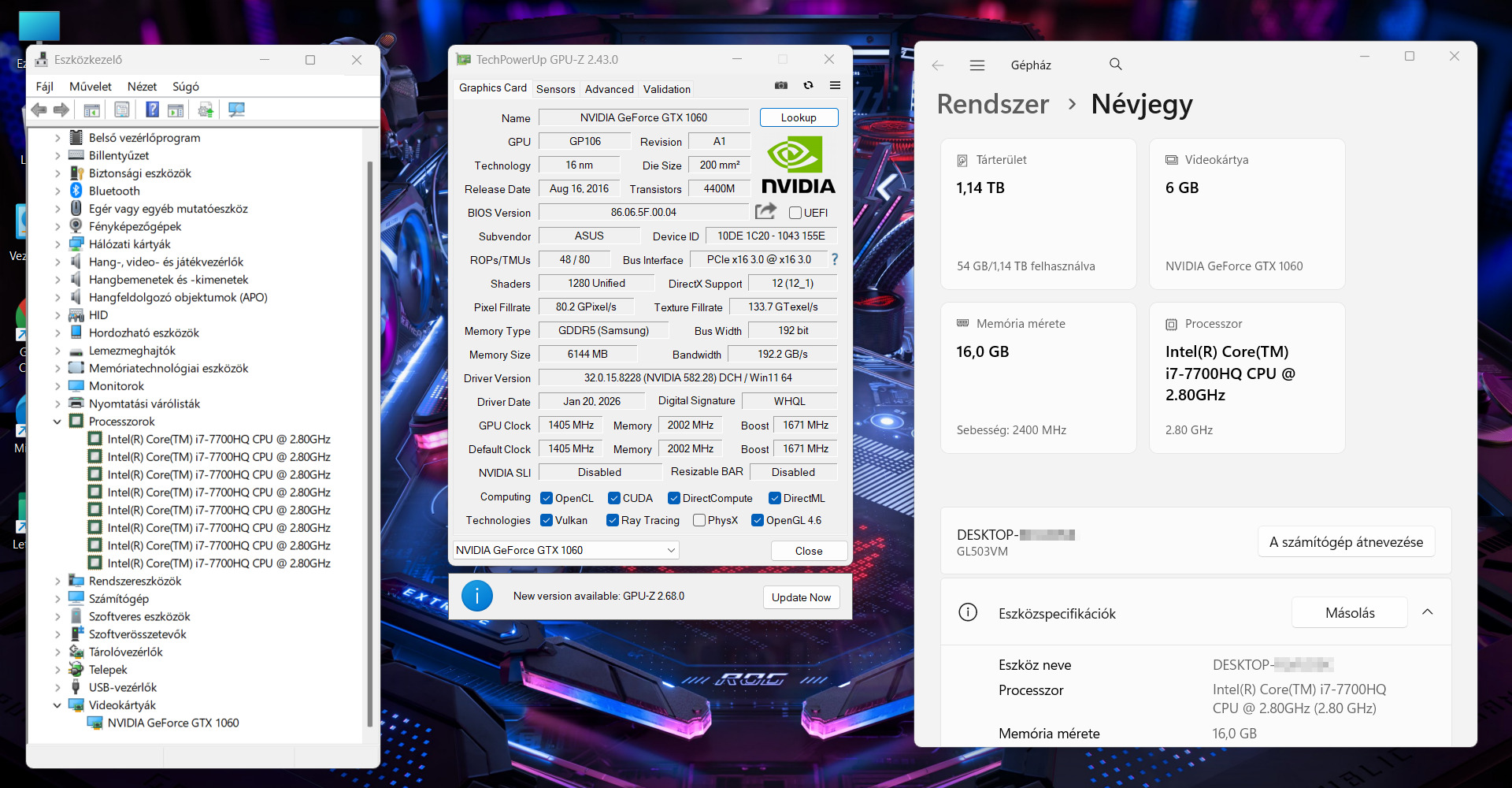Toggle the Vulkan checkbox
1512x788 pixels.
547,520
